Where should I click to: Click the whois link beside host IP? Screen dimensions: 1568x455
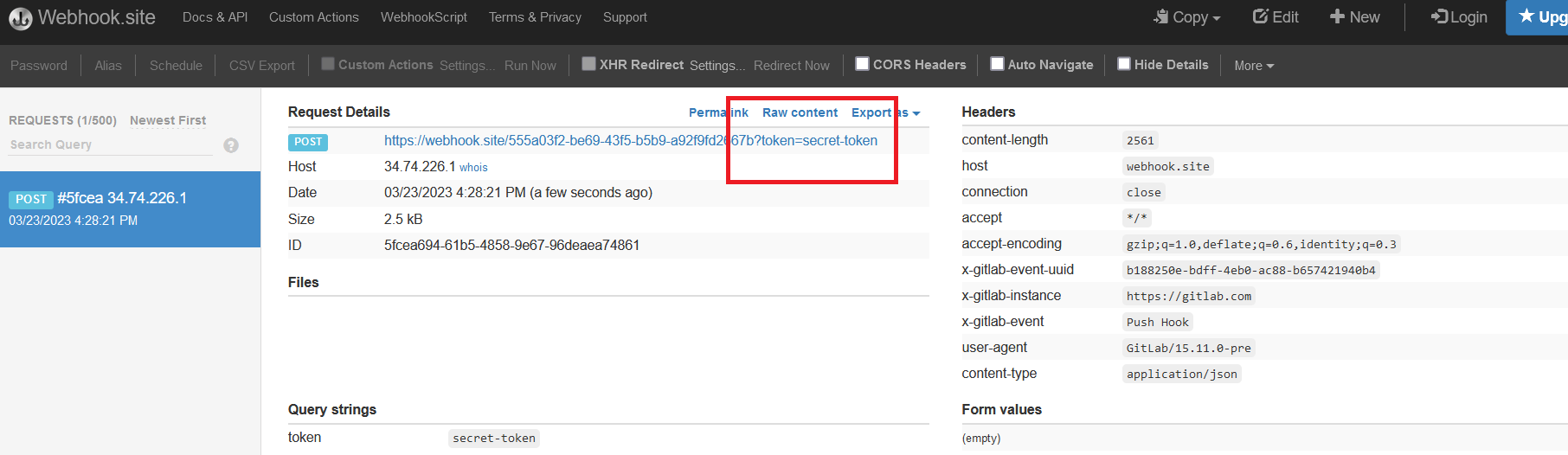pos(473,168)
